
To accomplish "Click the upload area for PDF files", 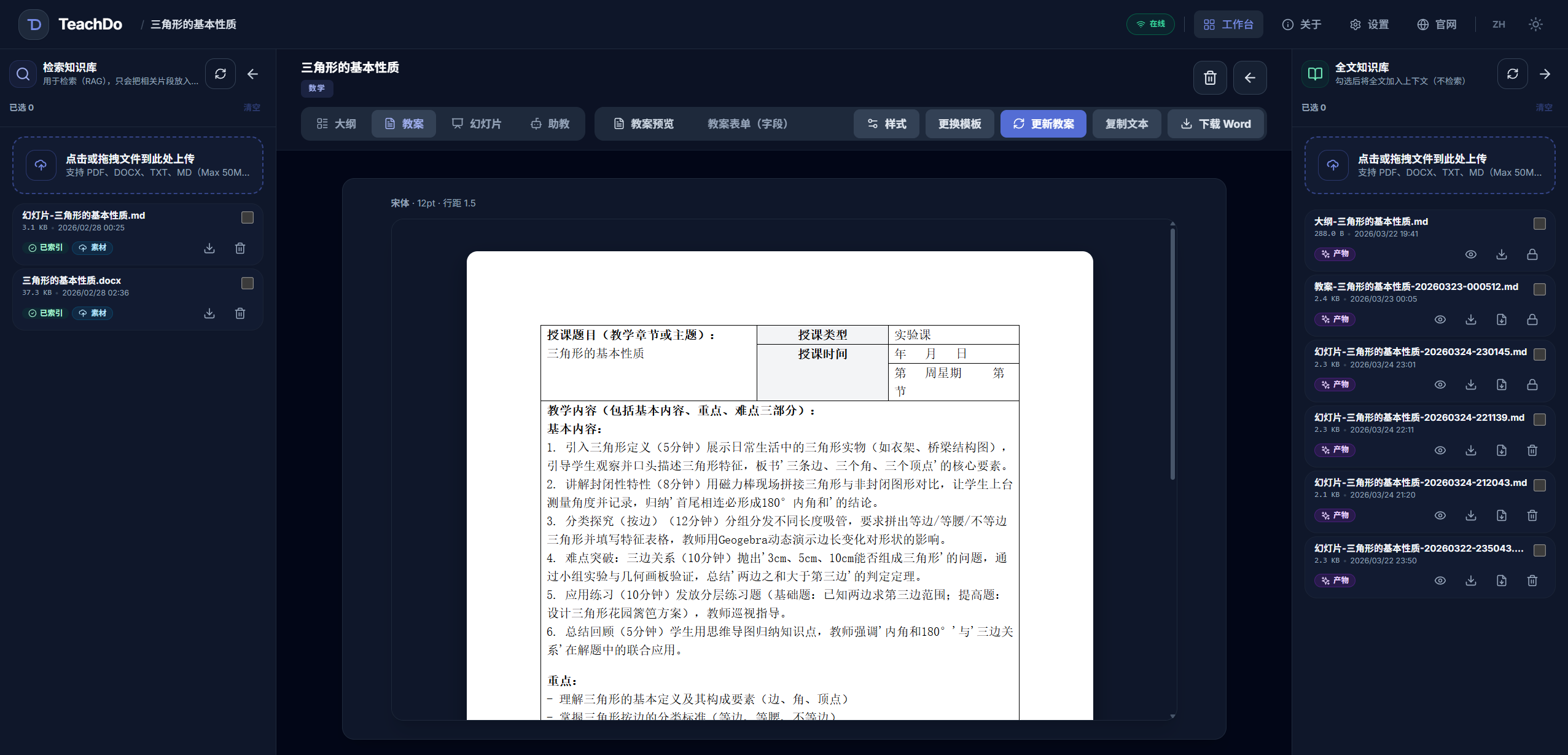I will (137, 165).
